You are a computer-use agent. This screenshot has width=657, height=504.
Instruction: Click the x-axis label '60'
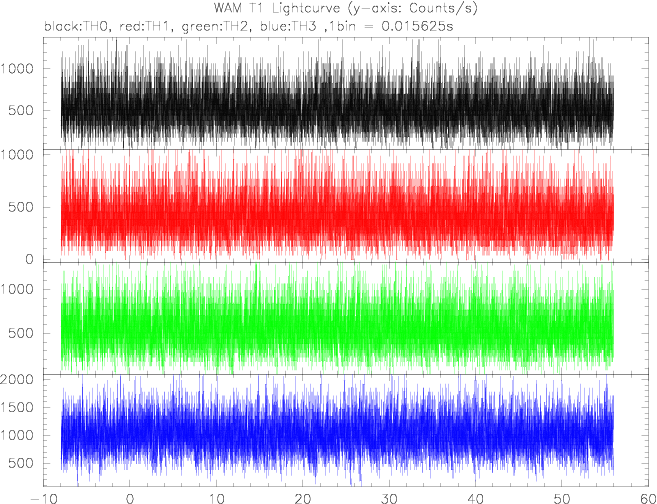(648, 499)
